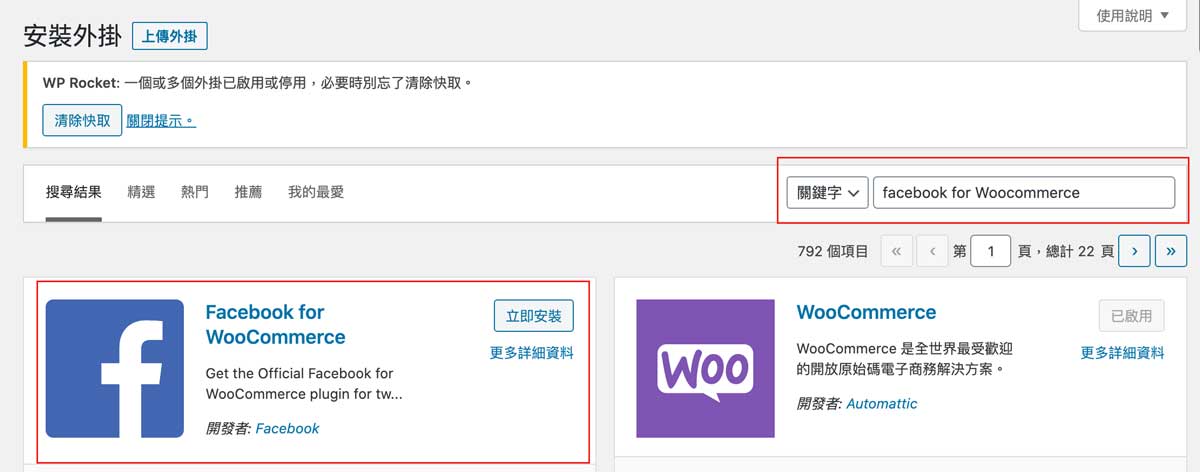Screen dimensions: 1200x472
Task: Click the current page number field
Action: pyautogui.click(x=992, y=251)
